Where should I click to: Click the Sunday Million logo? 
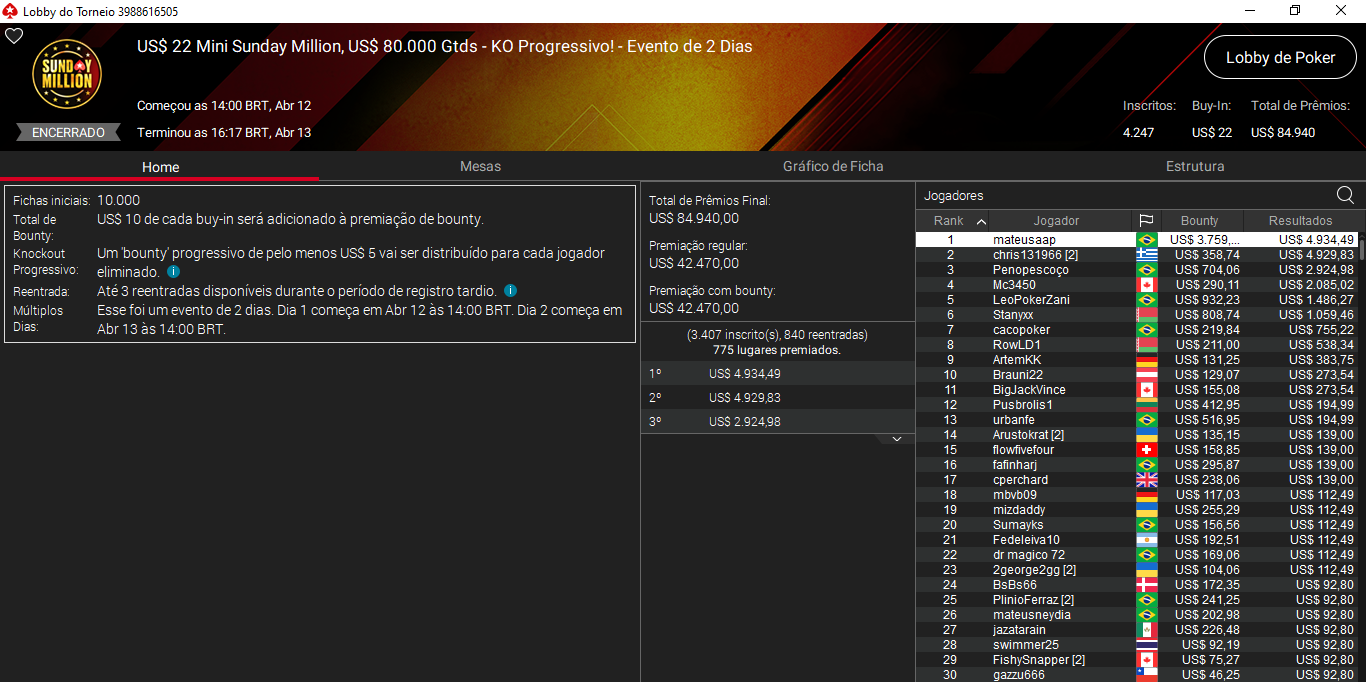(x=66, y=75)
